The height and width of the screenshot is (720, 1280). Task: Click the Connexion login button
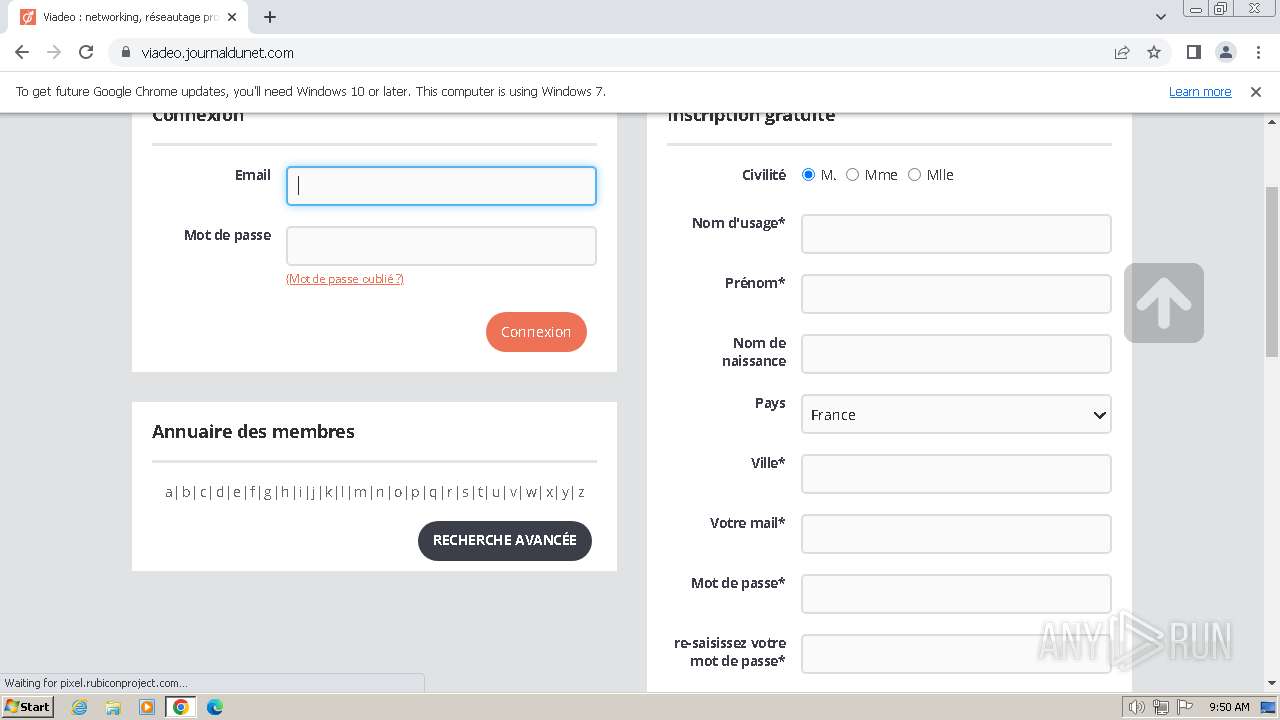click(536, 332)
